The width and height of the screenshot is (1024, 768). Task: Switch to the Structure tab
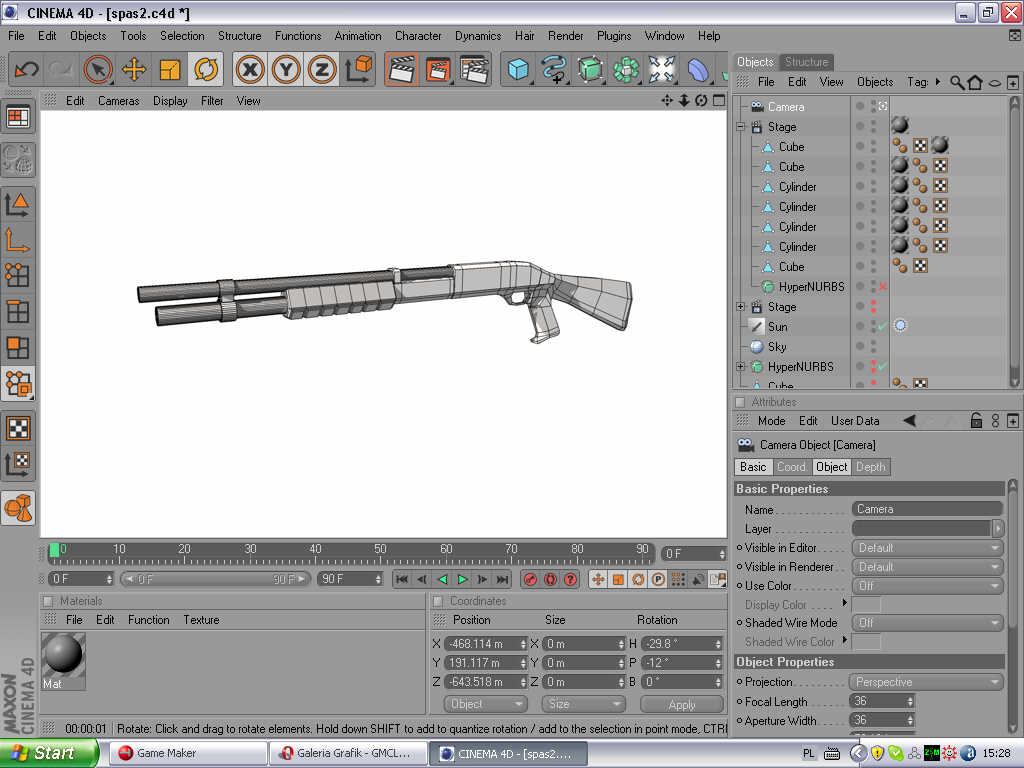806,62
